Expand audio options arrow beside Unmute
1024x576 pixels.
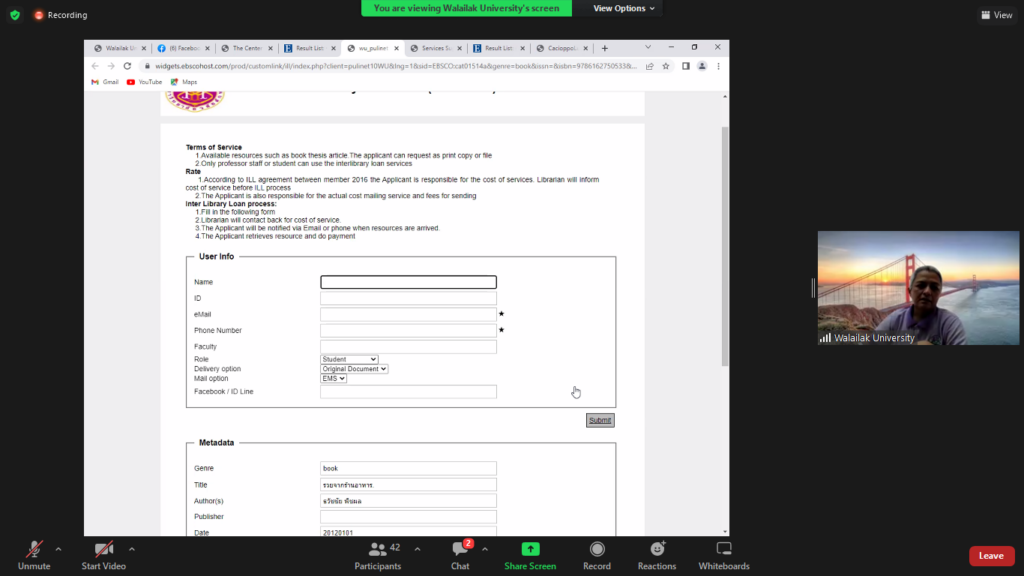58,549
